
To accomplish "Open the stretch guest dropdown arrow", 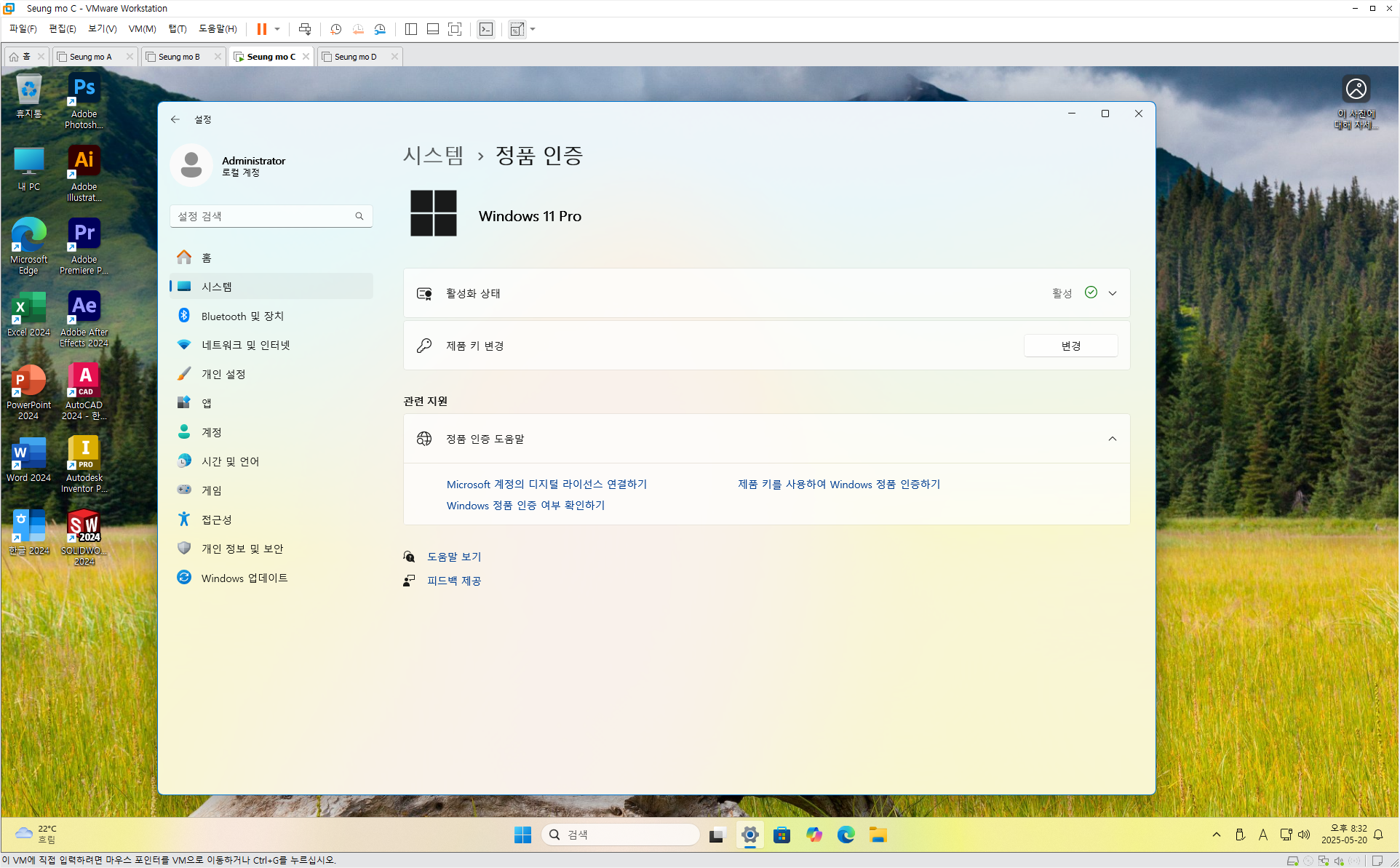I will (x=533, y=29).
